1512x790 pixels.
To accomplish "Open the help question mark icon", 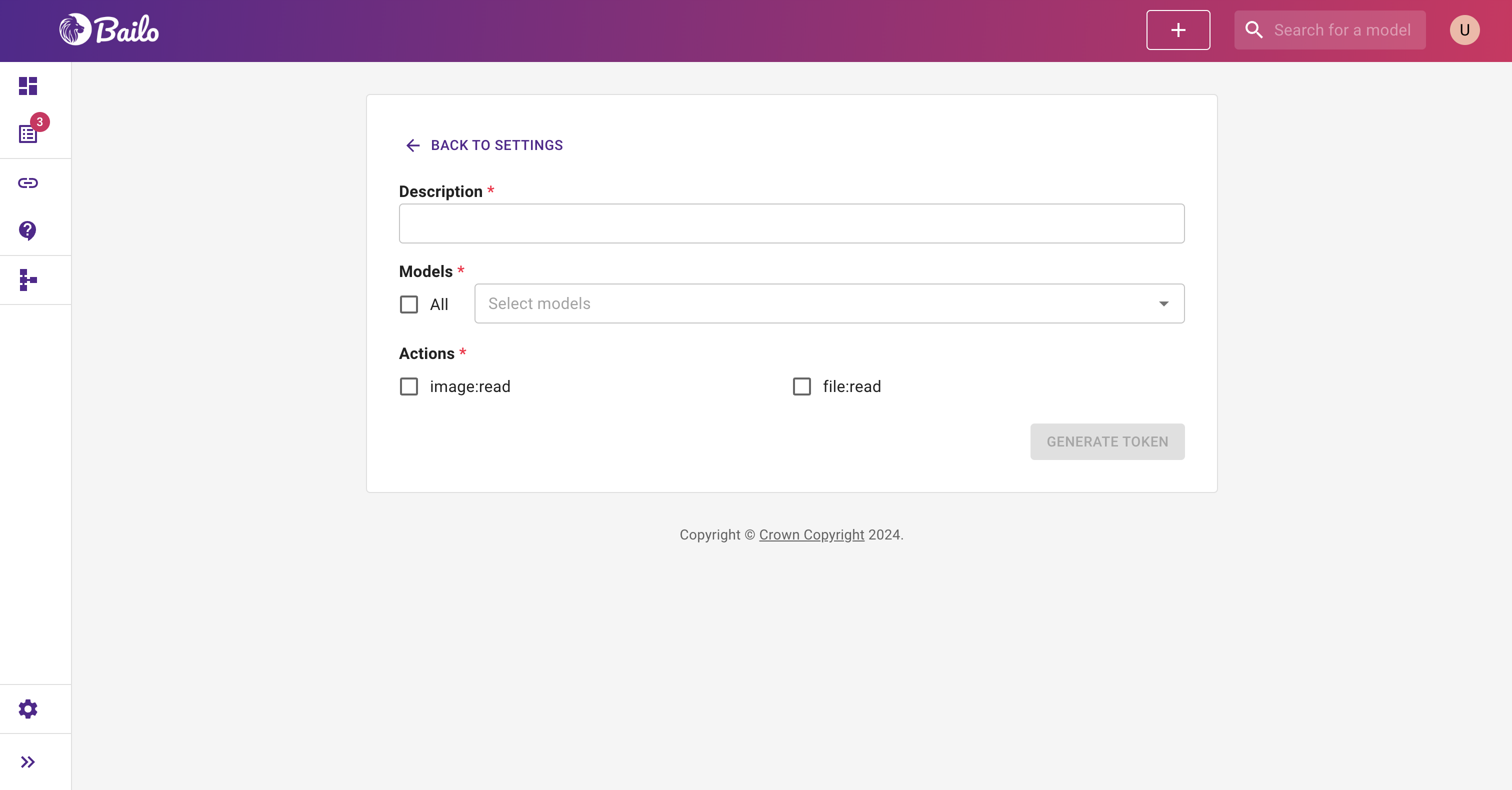I will coord(27,230).
